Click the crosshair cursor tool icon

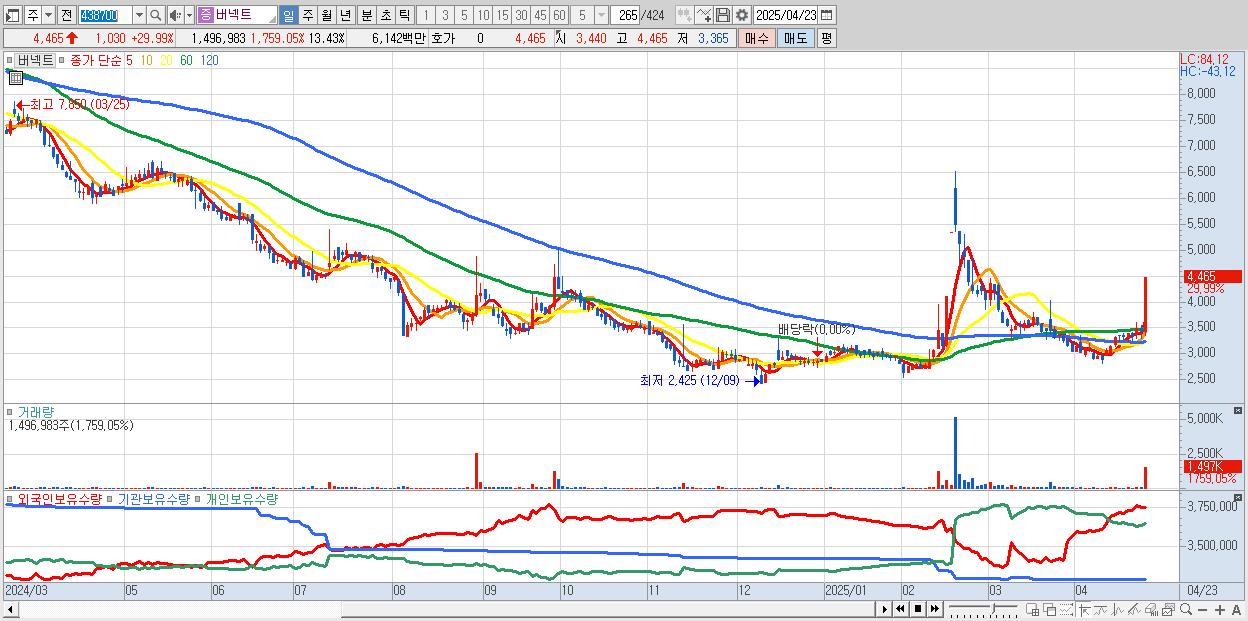[x=1084, y=609]
